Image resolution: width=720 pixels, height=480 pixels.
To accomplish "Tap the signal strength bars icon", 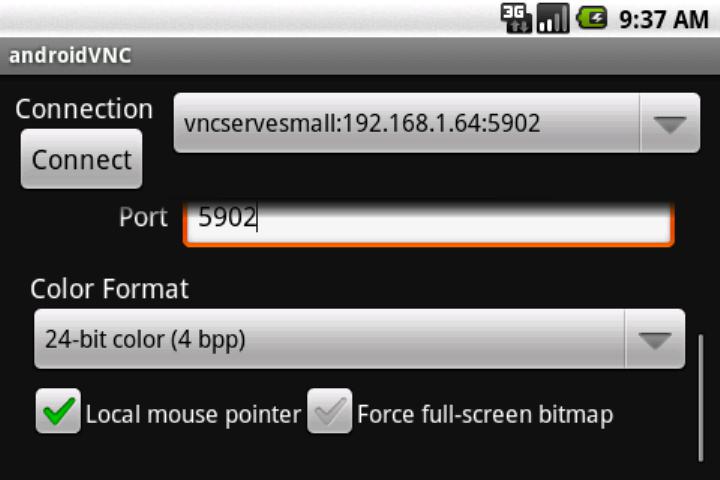I will (553, 18).
